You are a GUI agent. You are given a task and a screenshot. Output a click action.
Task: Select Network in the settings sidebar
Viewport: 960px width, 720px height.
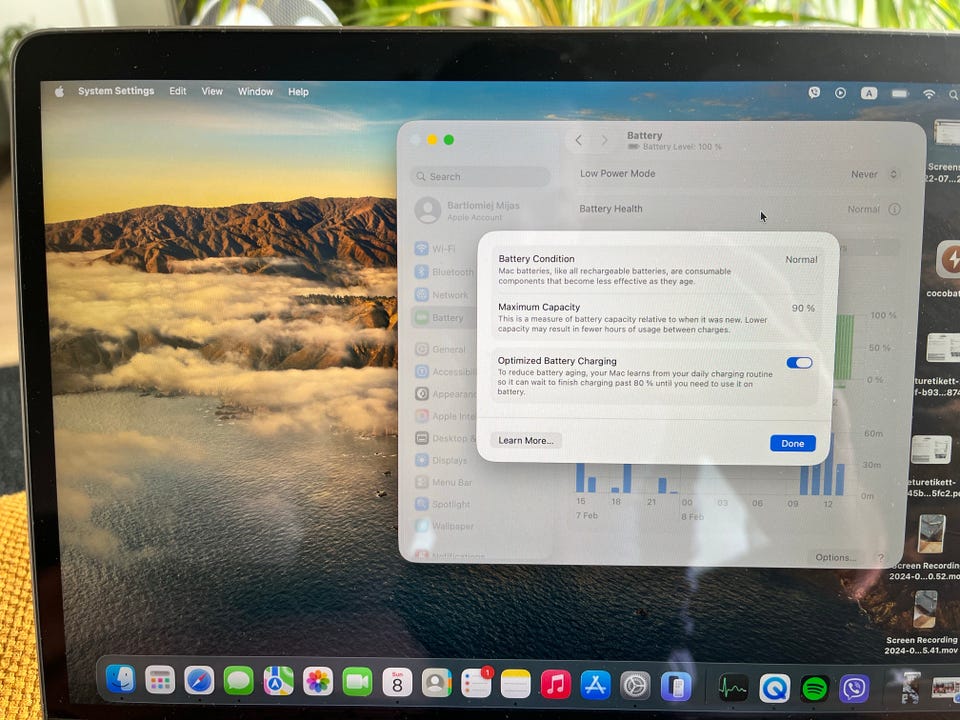(442, 294)
